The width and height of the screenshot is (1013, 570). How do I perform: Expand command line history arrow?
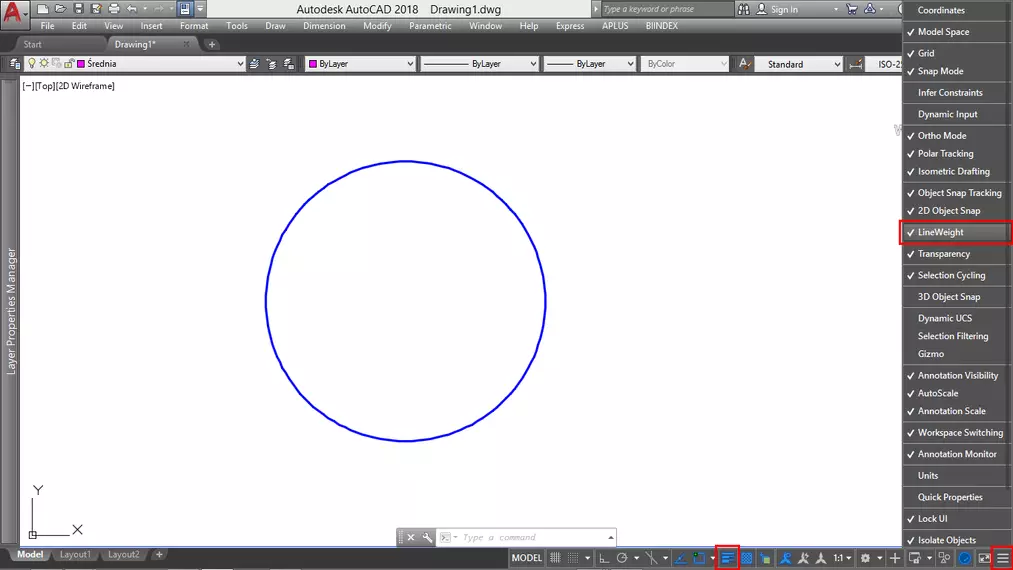point(611,538)
